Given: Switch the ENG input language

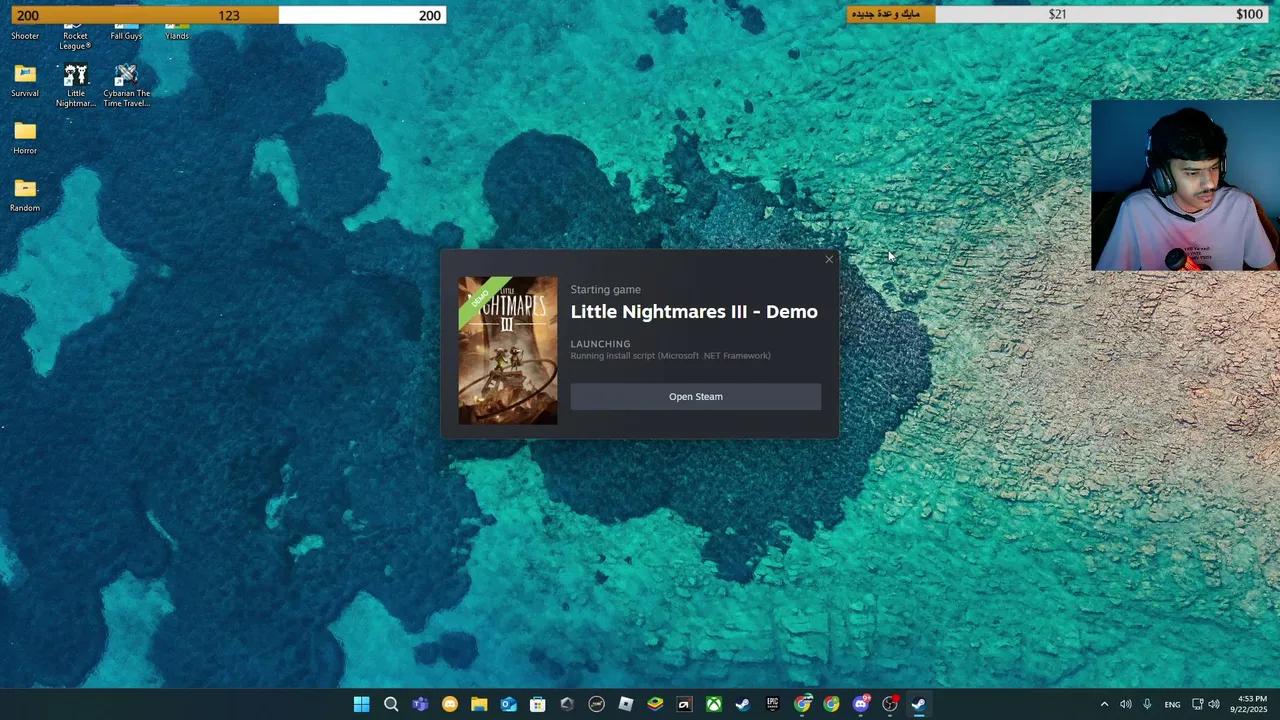Looking at the screenshot, I should (1172, 704).
